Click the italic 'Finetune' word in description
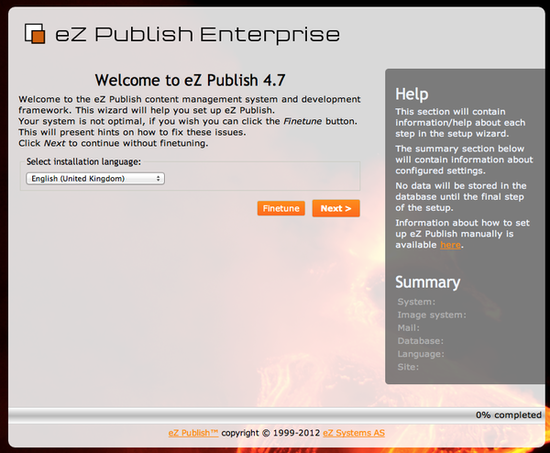 302,121
